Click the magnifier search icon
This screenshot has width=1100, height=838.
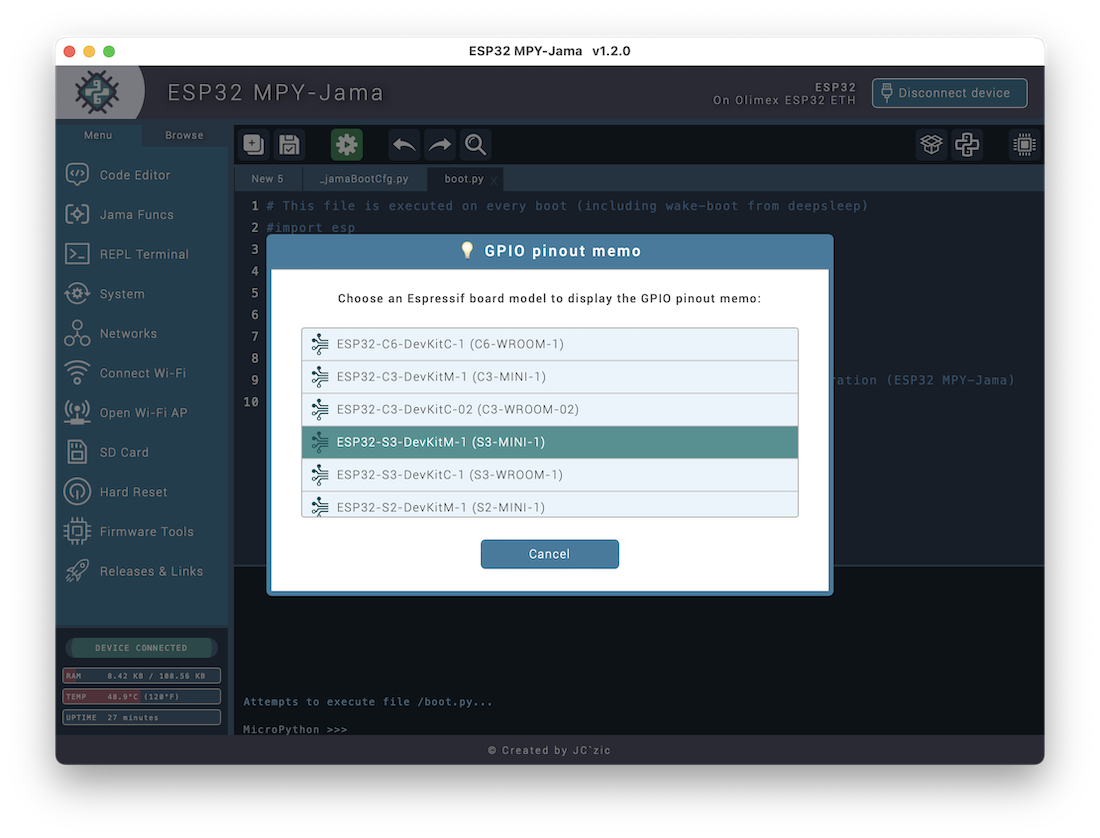(476, 145)
